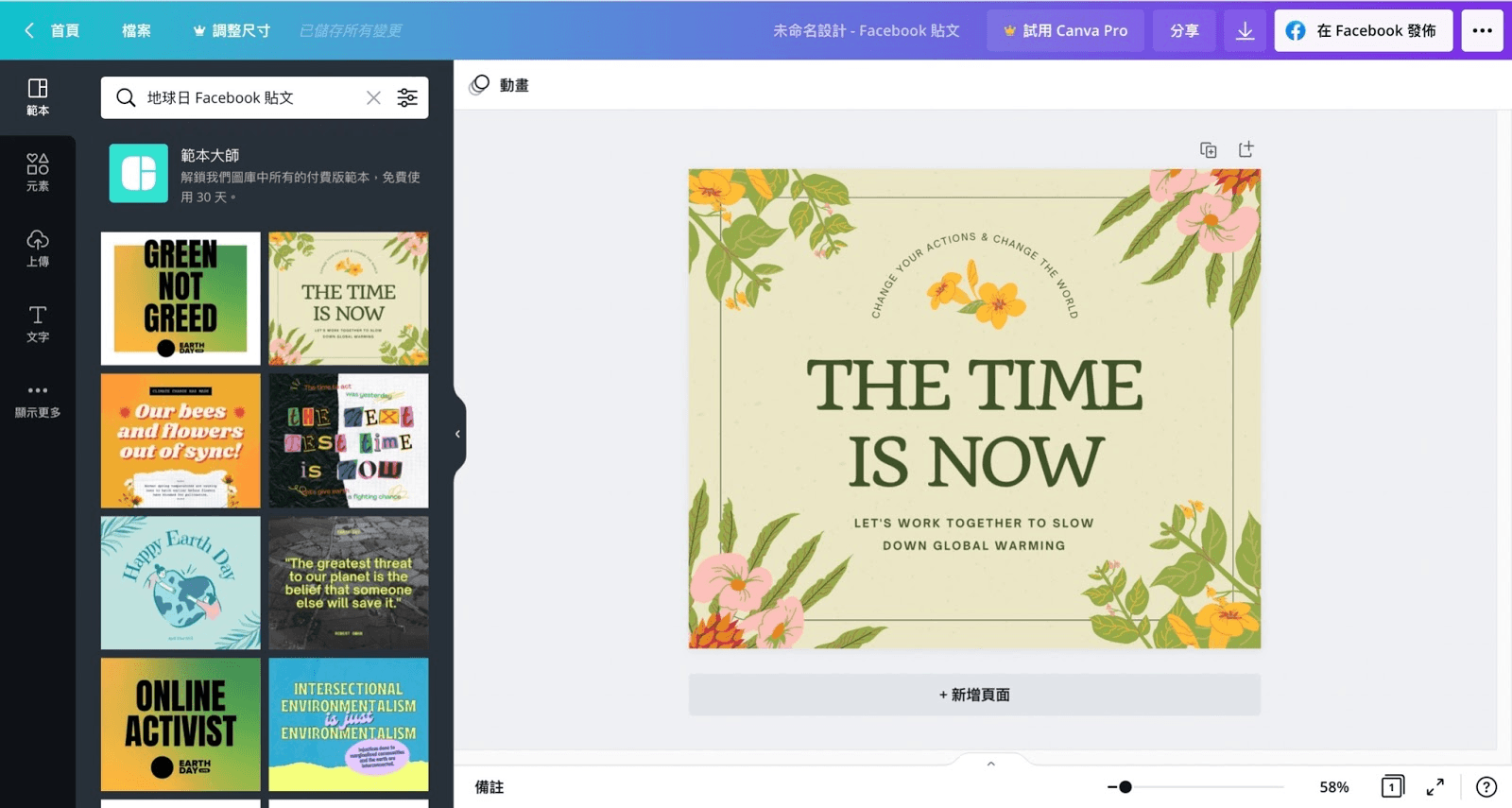Select the ONLINE ACTIVIST template
The width and height of the screenshot is (1512, 808).
[180, 725]
